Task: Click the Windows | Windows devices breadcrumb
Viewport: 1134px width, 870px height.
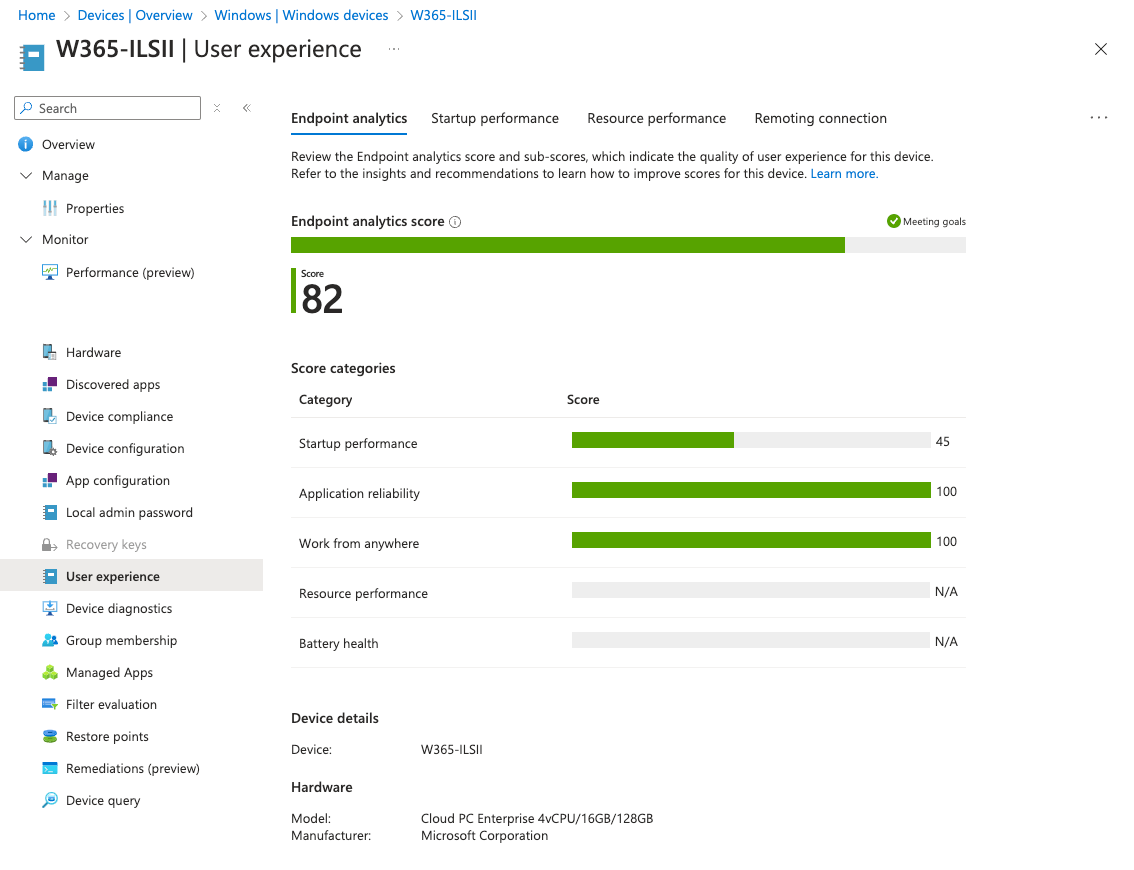Action: click(x=301, y=15)
